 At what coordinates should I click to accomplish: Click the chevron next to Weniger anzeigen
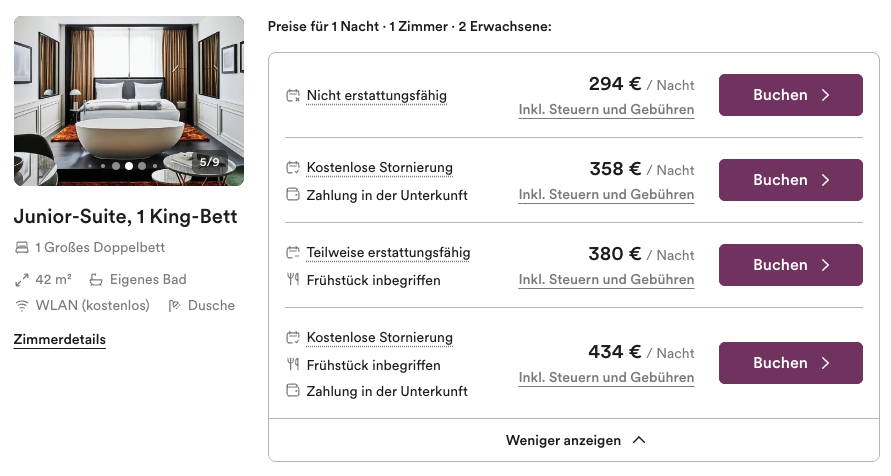[x=640, y=440]
